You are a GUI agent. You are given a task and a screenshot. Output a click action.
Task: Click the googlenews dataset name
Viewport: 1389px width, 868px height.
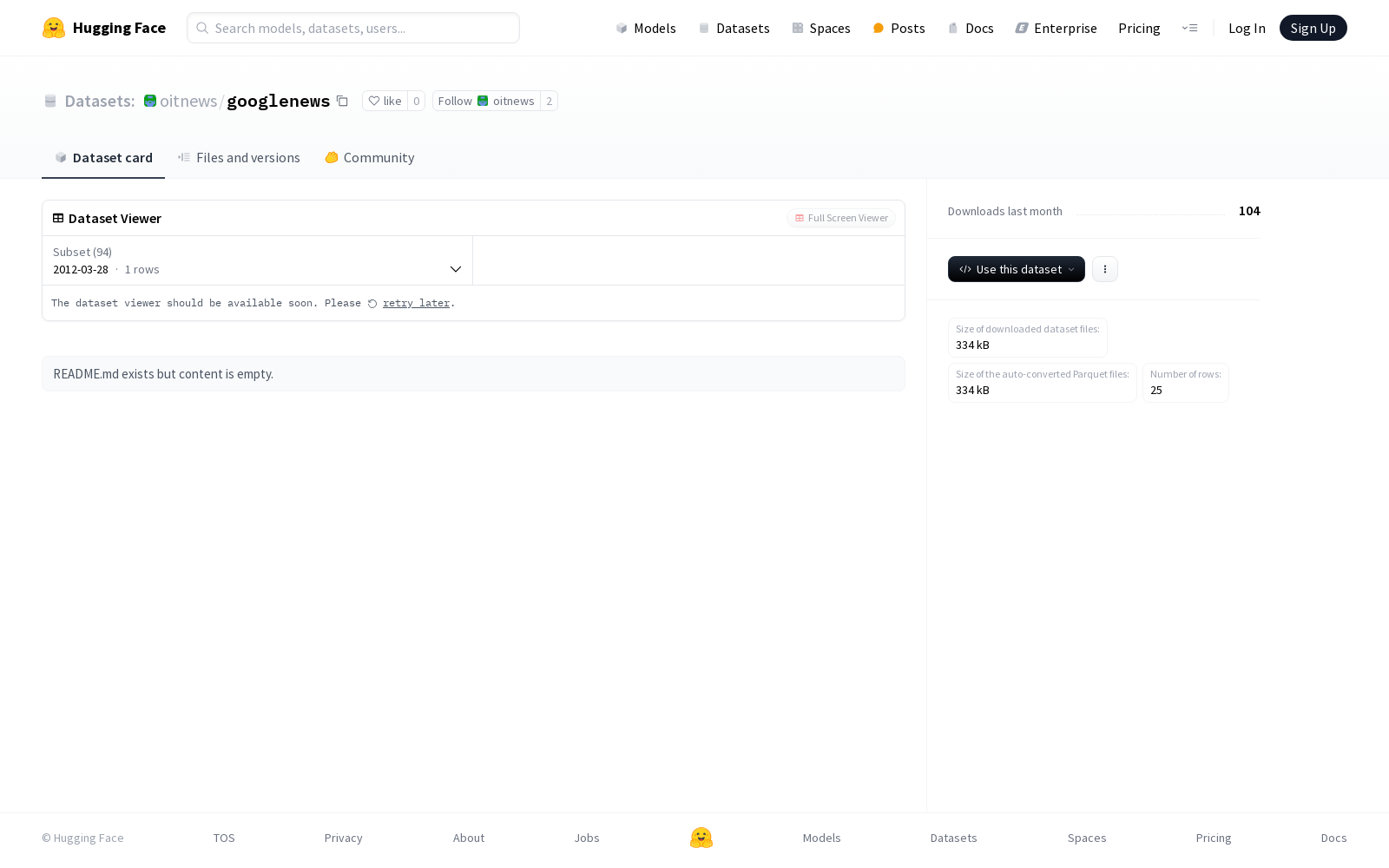278,101
